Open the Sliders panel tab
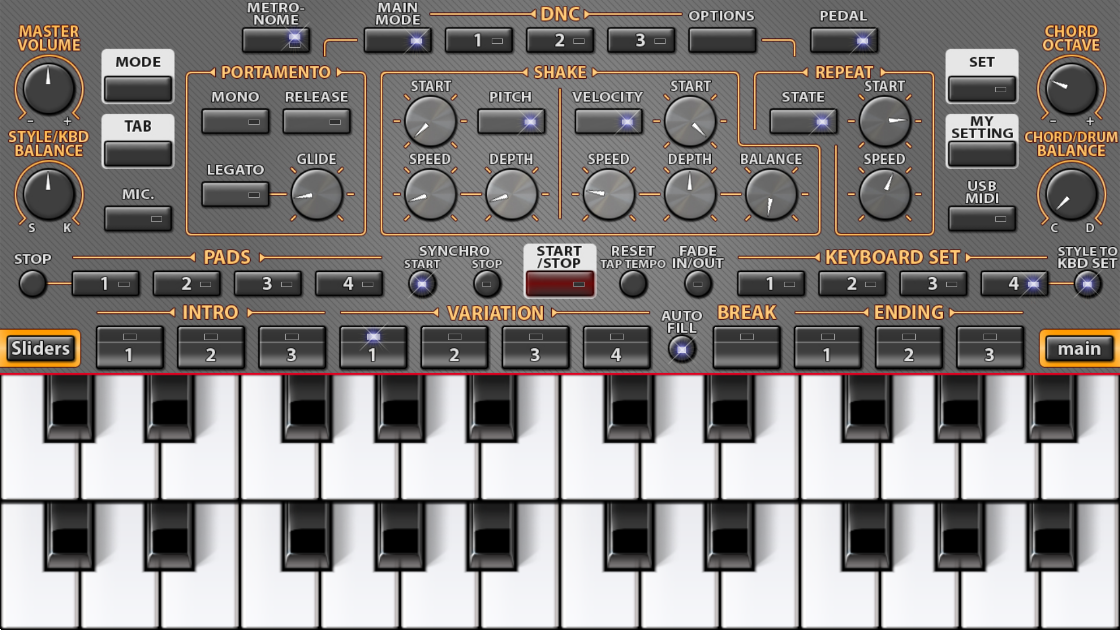The width and height of the screenshot is (1120, 630). [x=41, y=348]
